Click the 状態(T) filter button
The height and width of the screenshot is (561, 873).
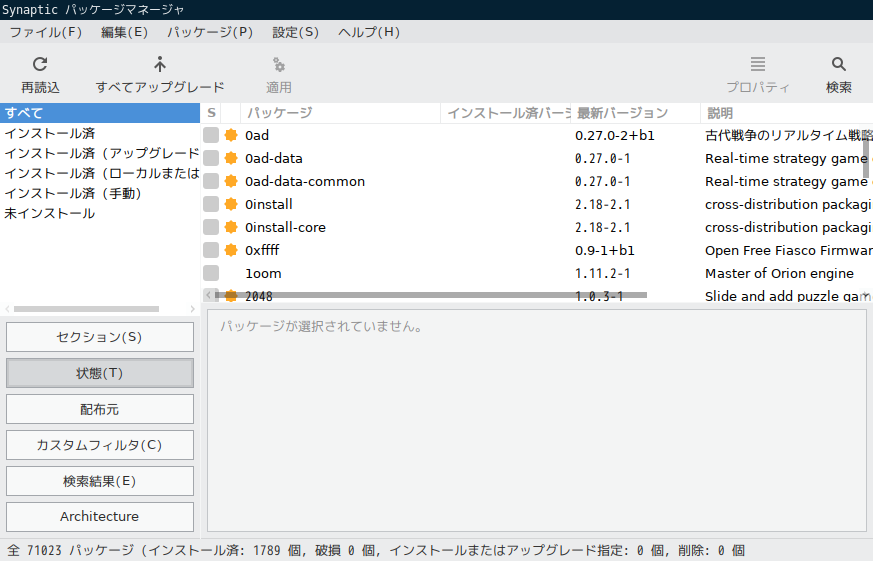(100, 373)
